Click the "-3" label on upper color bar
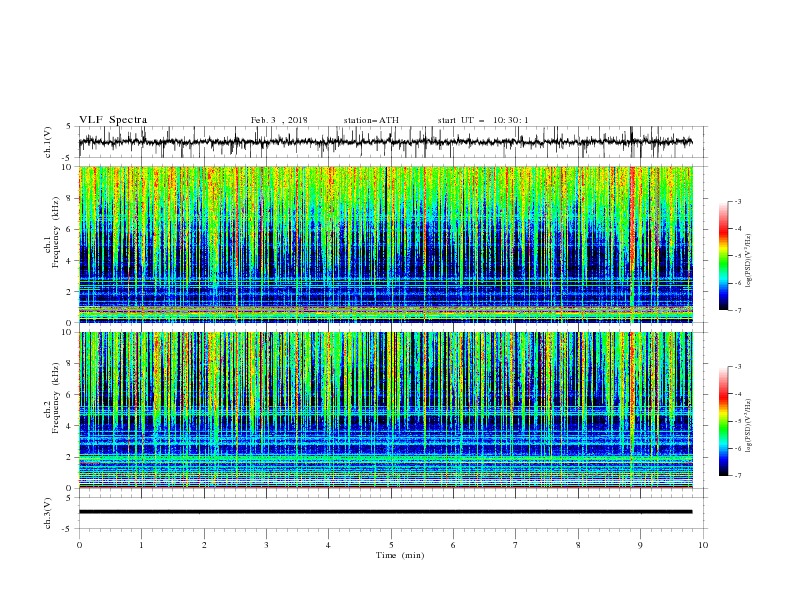 pyautogui.click(x=738, y=201)
